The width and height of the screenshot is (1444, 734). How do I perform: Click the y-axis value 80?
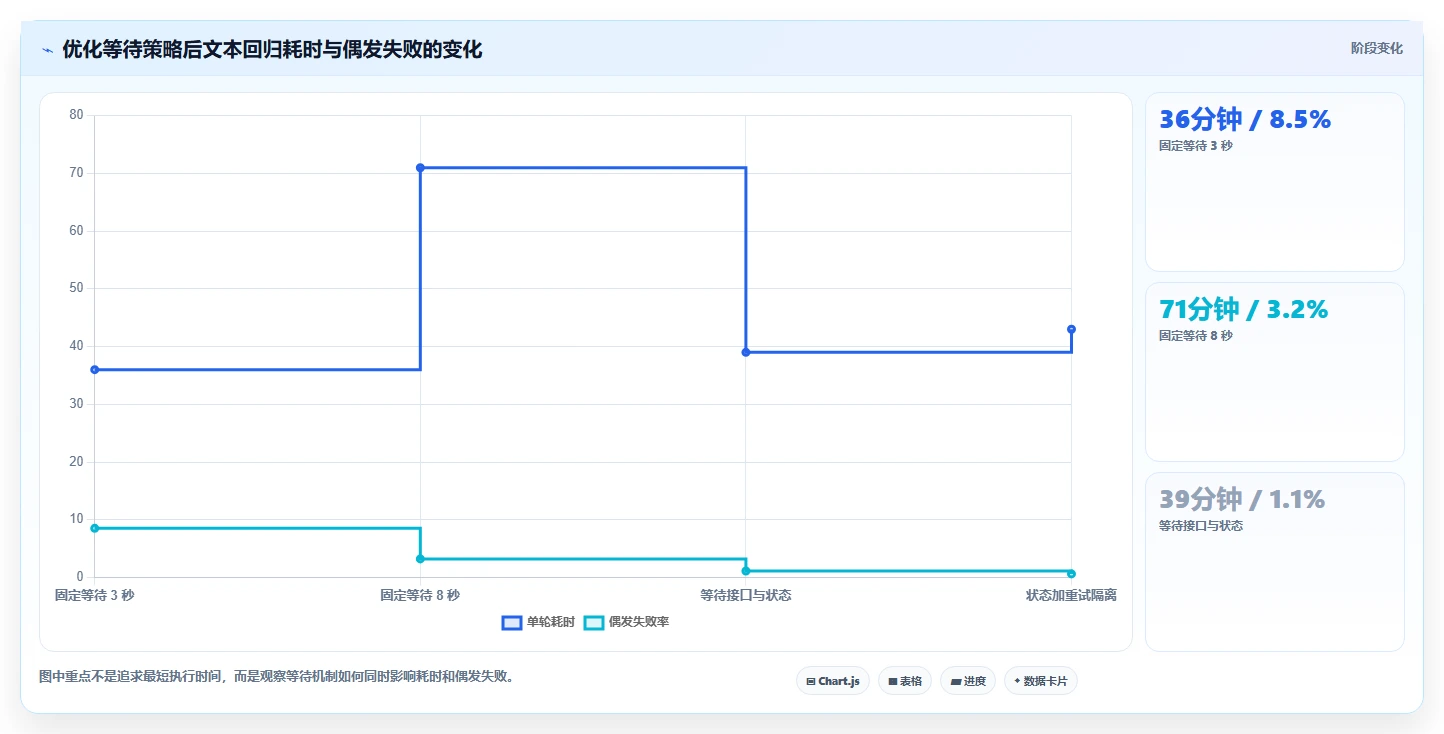pos(76,115)
